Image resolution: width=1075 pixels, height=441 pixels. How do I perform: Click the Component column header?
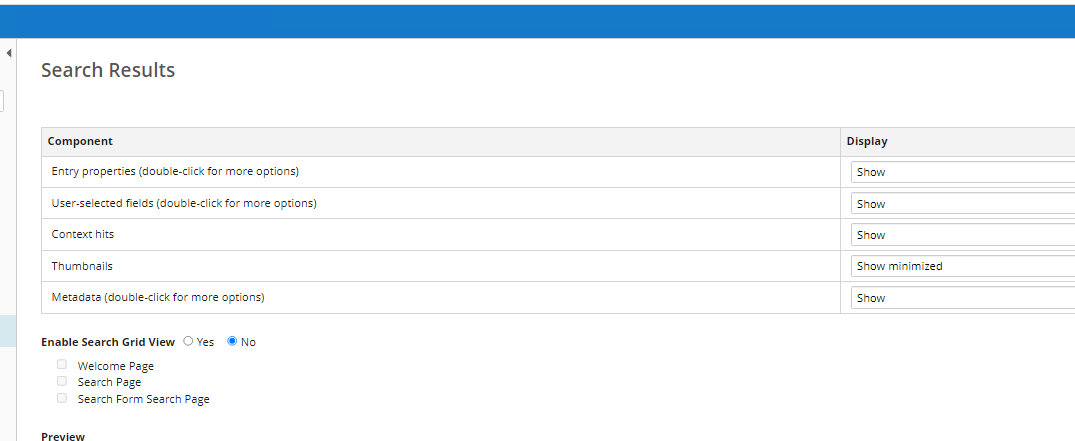[x=80, y=141]
